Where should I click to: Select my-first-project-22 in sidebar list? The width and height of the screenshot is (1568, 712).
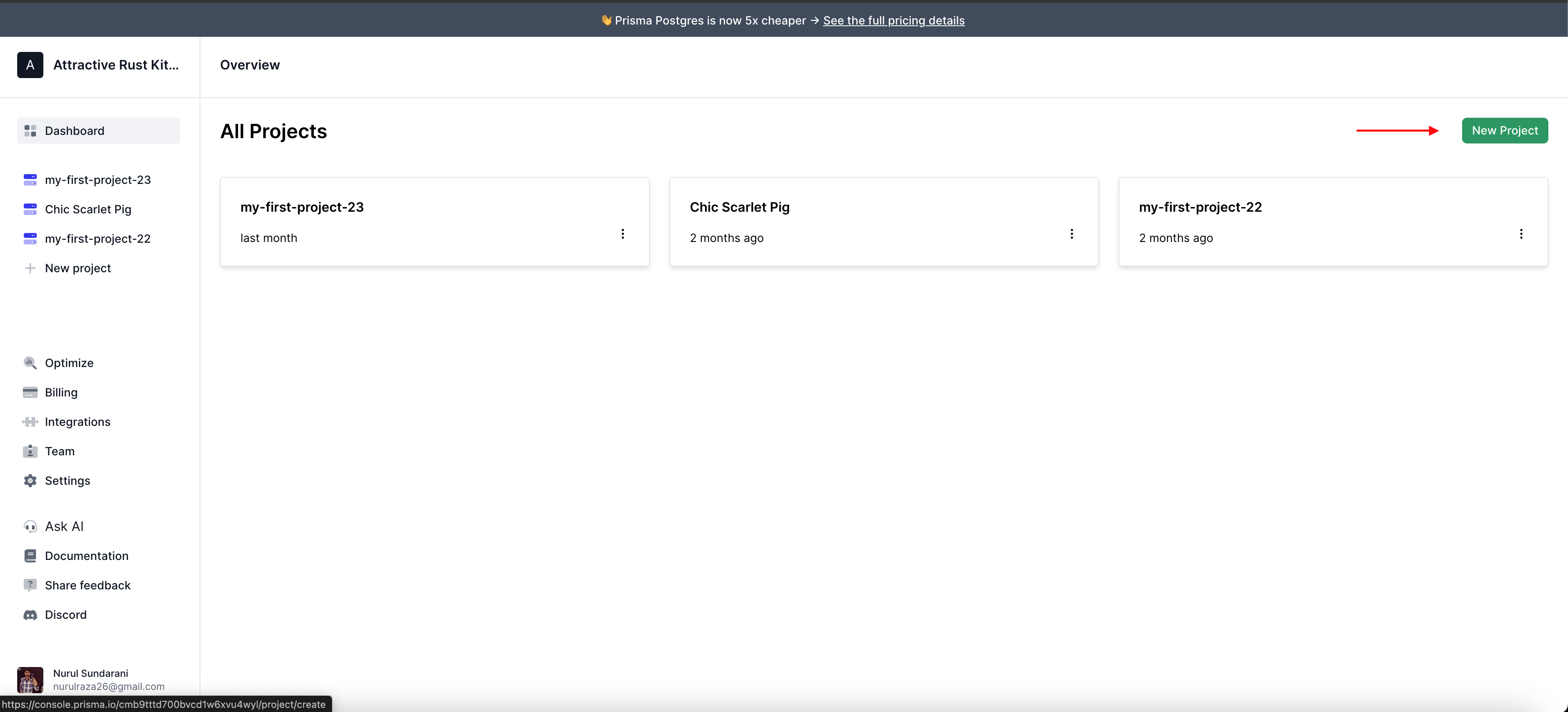99,239
